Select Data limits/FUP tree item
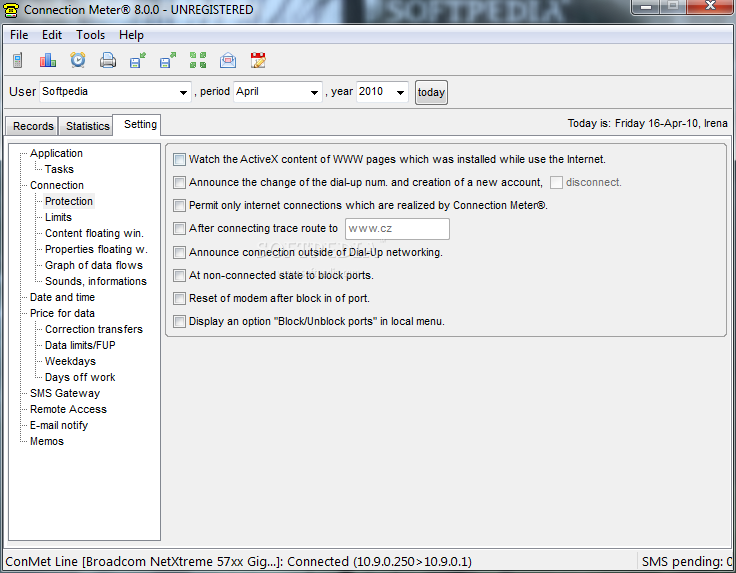The image size is (736, 573). tap(80, 345)
